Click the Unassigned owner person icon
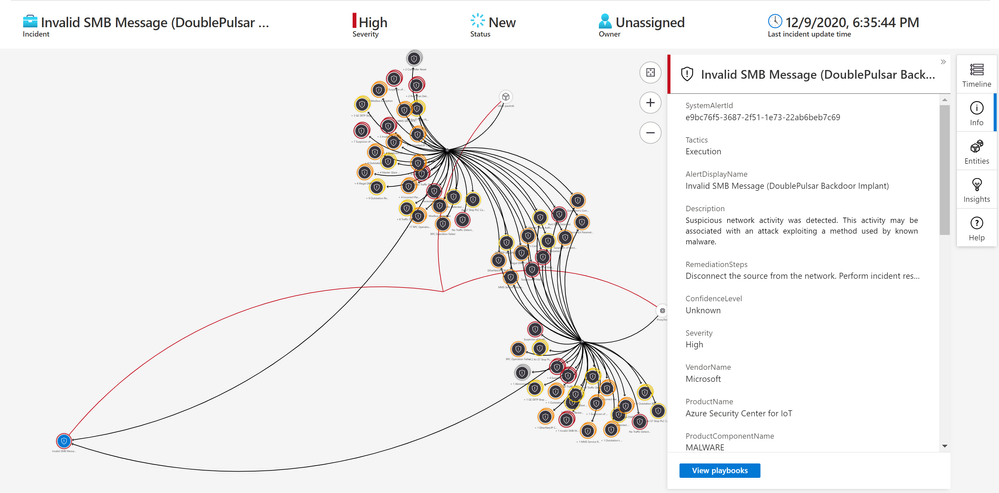Image resolution: width=999 pixels, height=493 pixels. pos(605,22)
